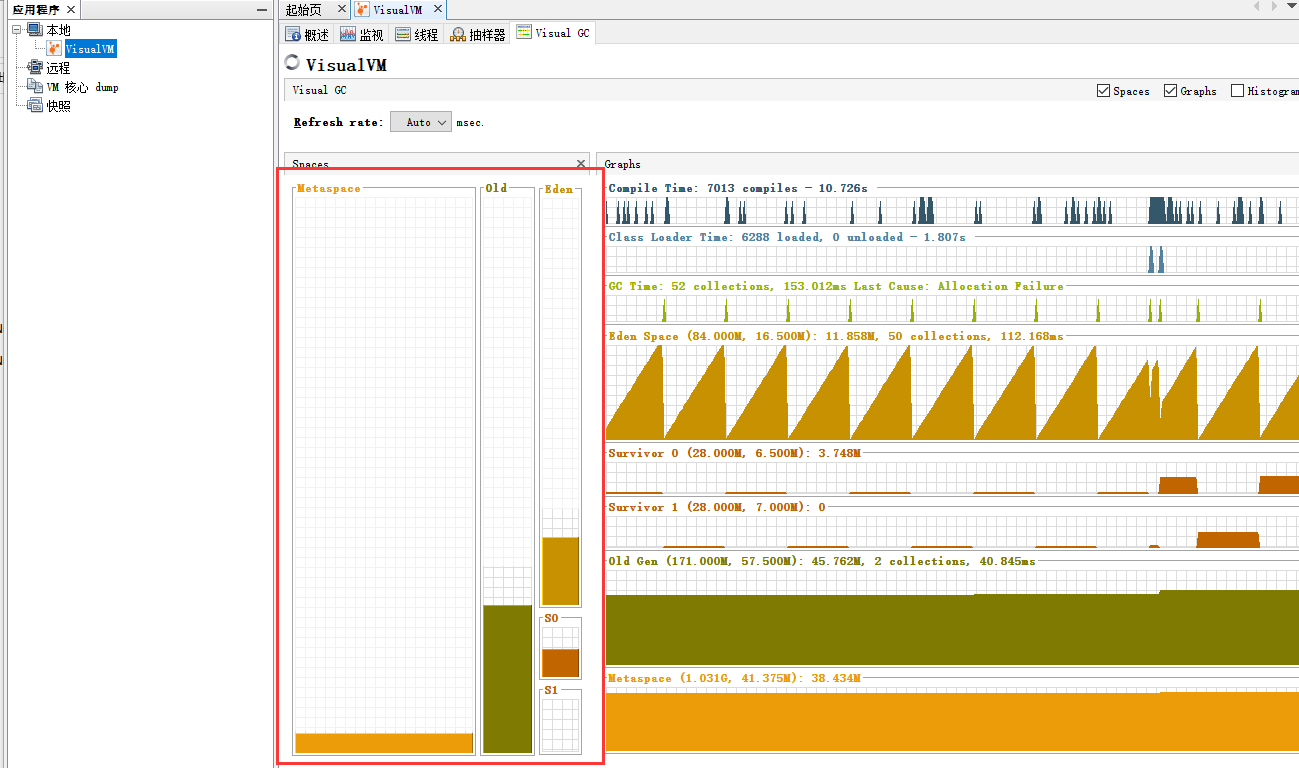Click the Spaces panel header title
The width and height of the screenshot is (1299, 768).
(x=310, y=164)
